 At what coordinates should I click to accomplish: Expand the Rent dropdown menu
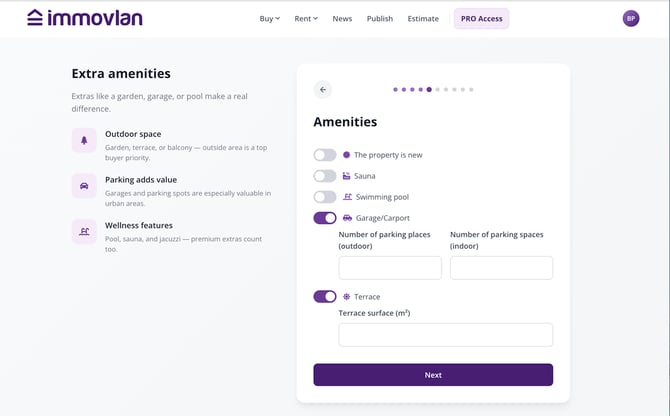[306, 19]
